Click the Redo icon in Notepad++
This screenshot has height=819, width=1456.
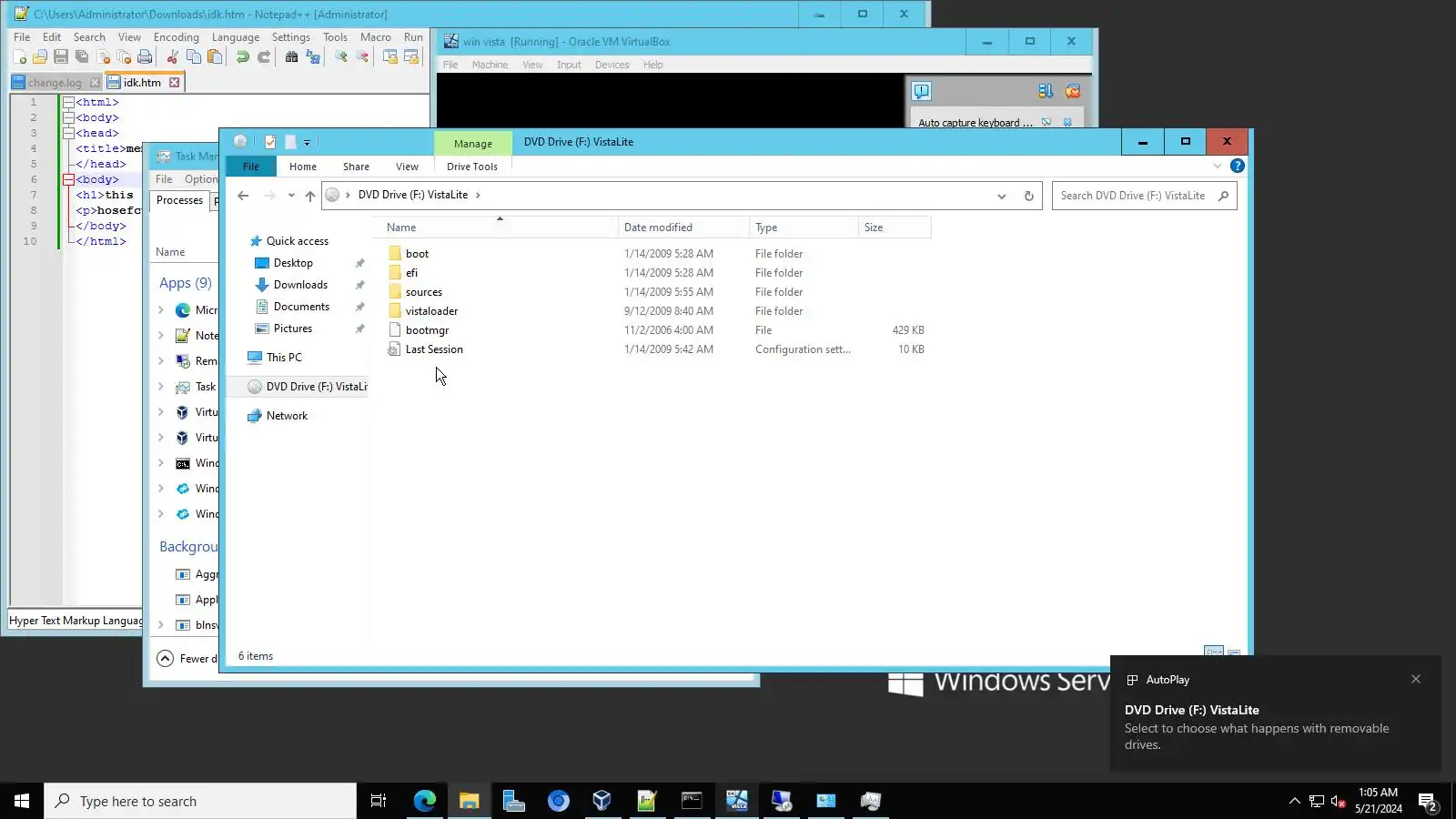point(263,57)
